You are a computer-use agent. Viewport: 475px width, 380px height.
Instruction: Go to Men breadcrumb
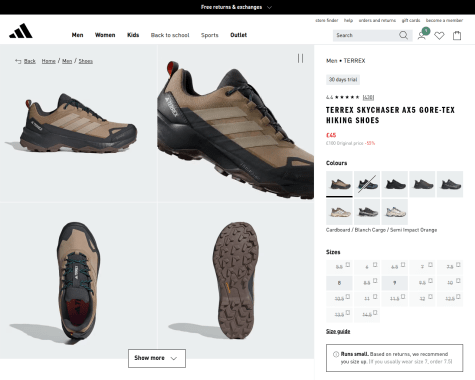(67, 61)
